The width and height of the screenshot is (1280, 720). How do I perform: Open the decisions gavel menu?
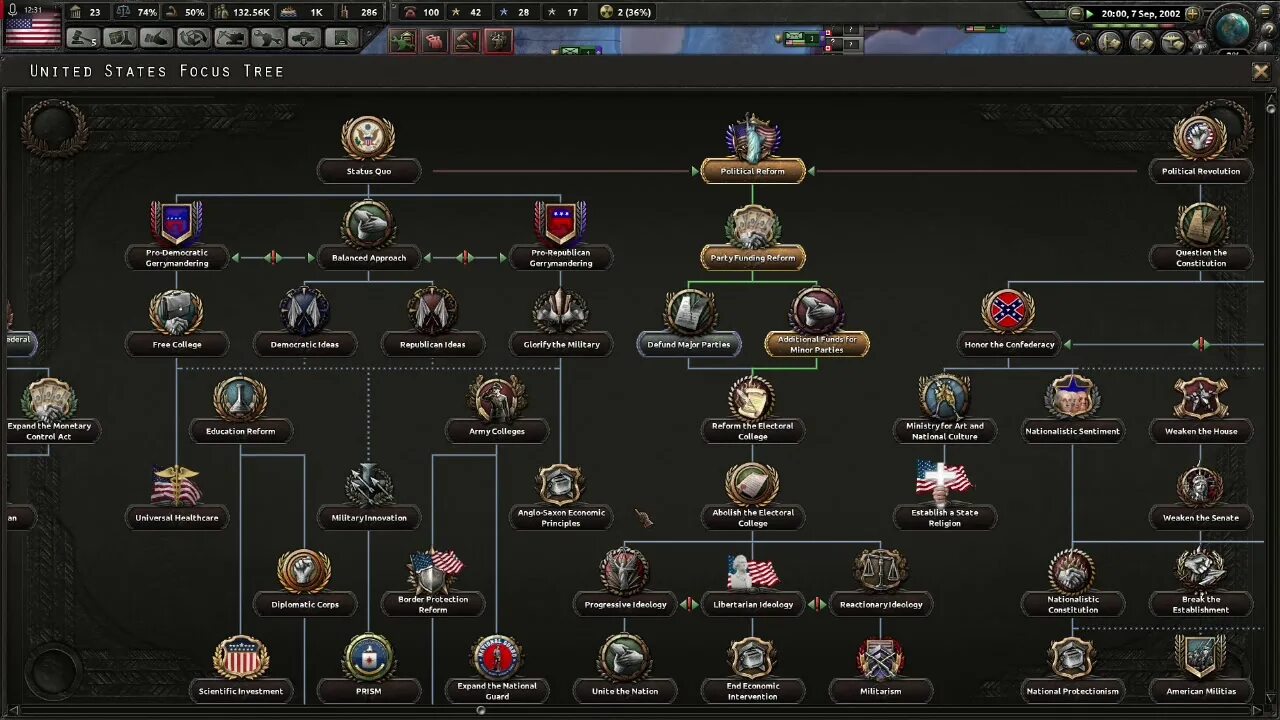[82, 38]
